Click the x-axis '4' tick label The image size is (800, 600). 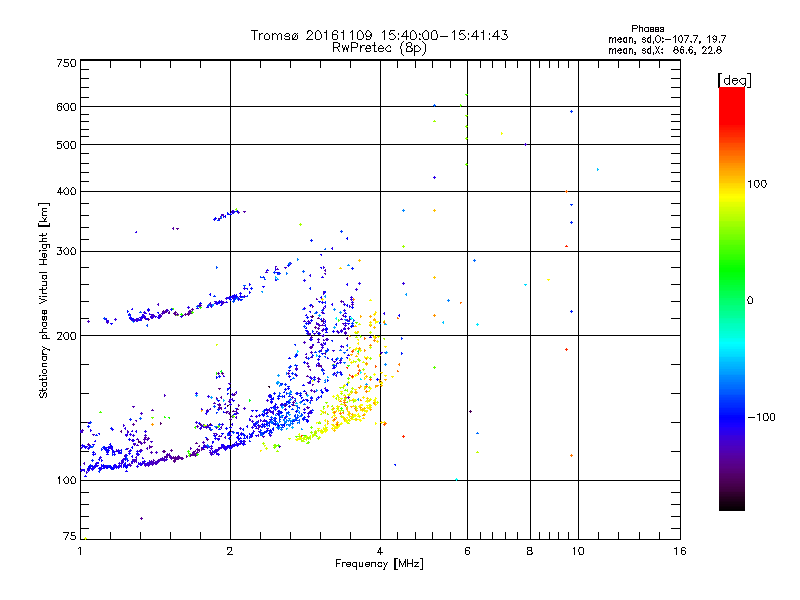(x=380, y=551)
